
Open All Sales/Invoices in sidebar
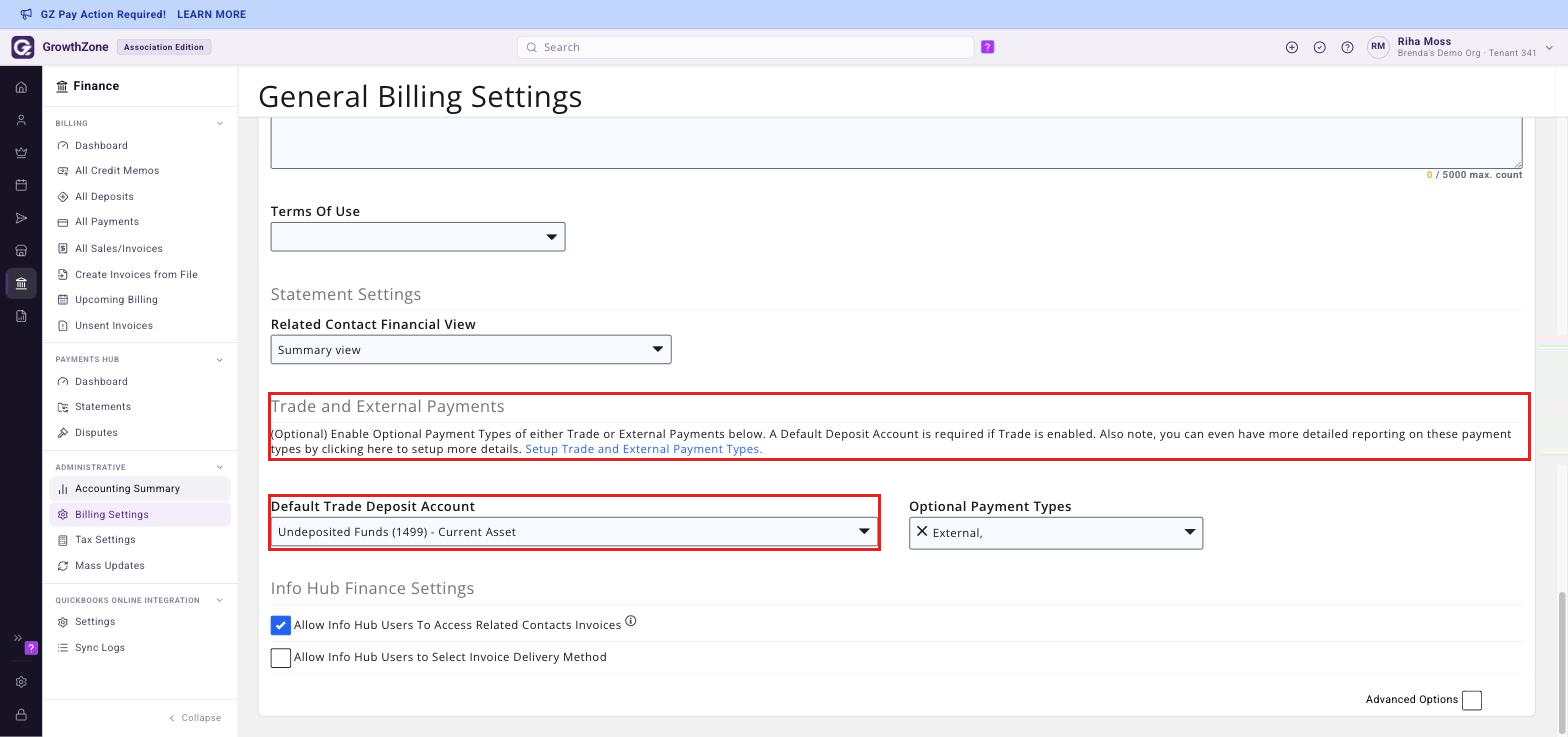119,249
